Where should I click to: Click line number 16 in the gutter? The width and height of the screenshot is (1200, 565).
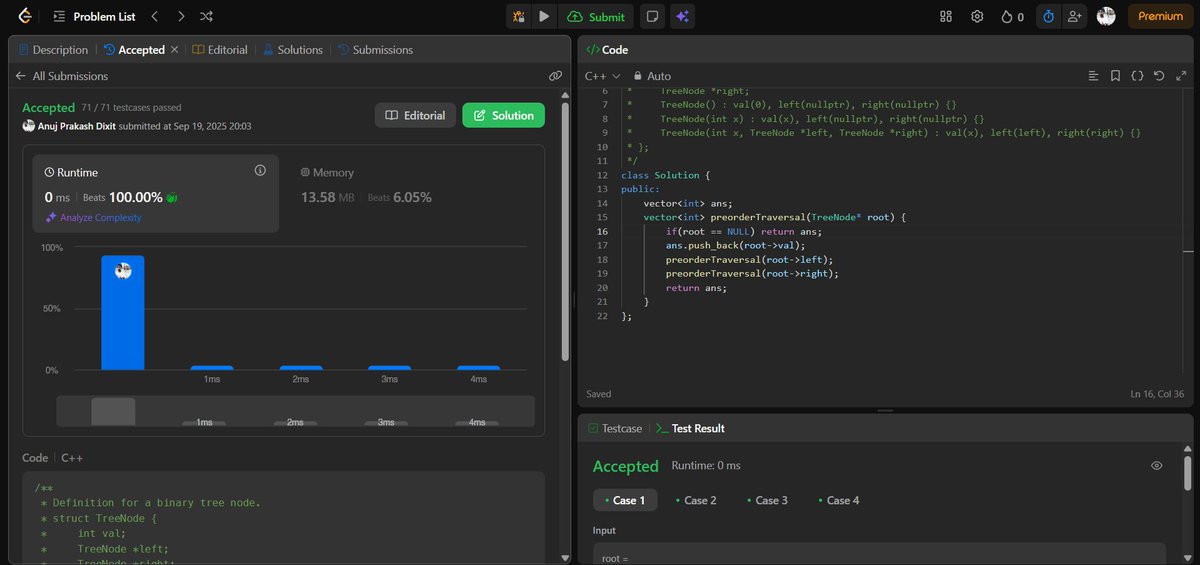602,231
